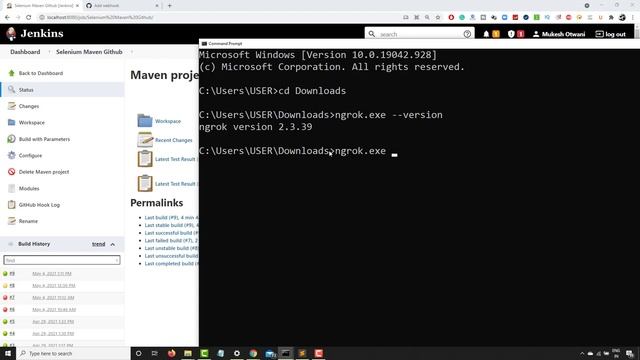Click the Changes notepad icon
Image resolution: width=640 pixels, height=360 pixels.
tap(11, 106)
